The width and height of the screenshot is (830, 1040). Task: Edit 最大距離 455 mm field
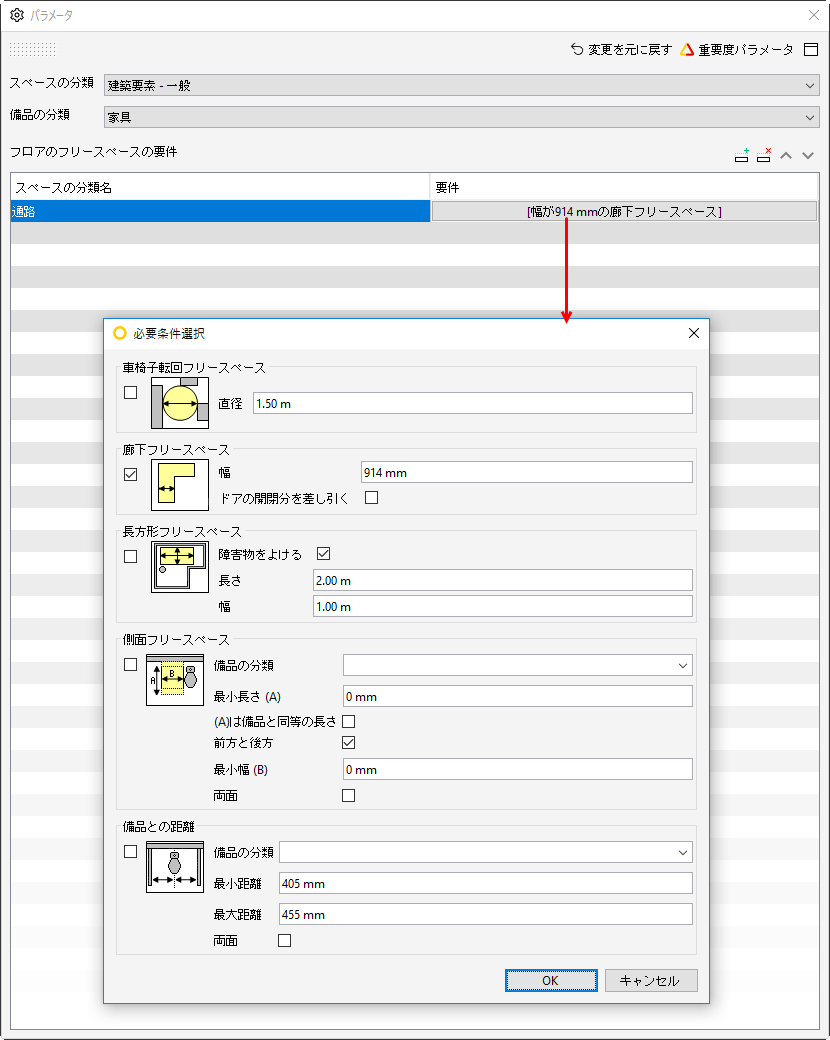coord(486,915)
